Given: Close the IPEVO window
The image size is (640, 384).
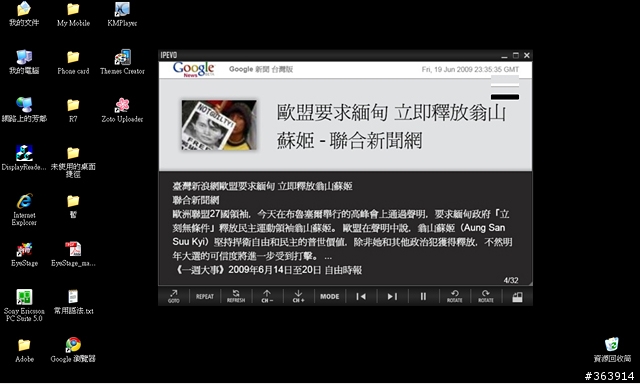Looking at the screenshot, I should click(x=527, y=55).
